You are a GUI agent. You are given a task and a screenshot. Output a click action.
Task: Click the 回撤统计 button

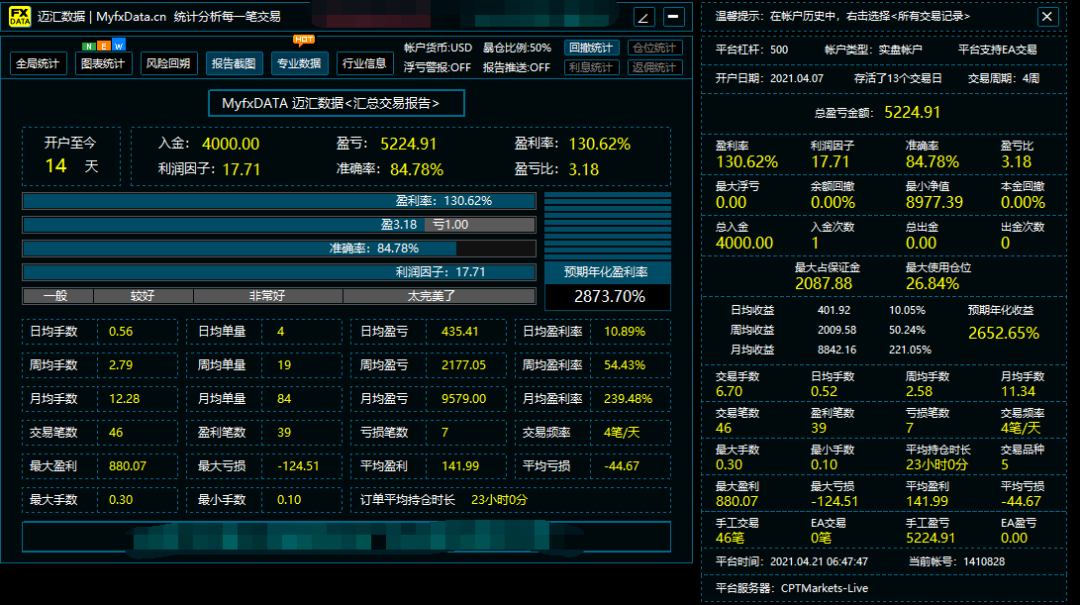click(591, 48)
